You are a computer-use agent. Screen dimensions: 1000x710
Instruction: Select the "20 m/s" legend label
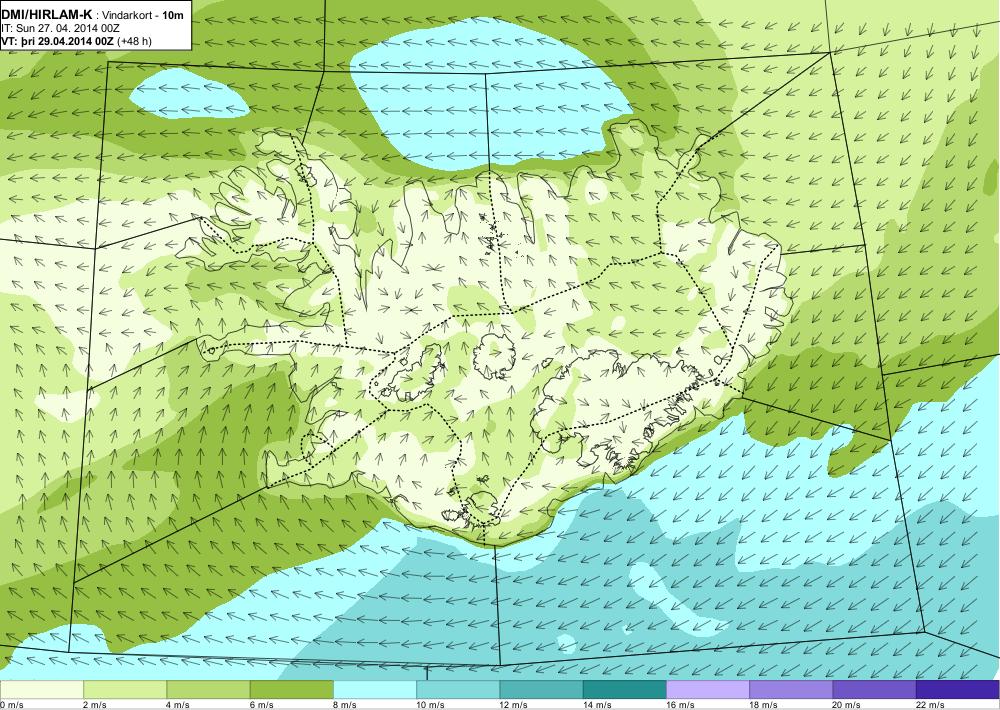pos(847,705)
